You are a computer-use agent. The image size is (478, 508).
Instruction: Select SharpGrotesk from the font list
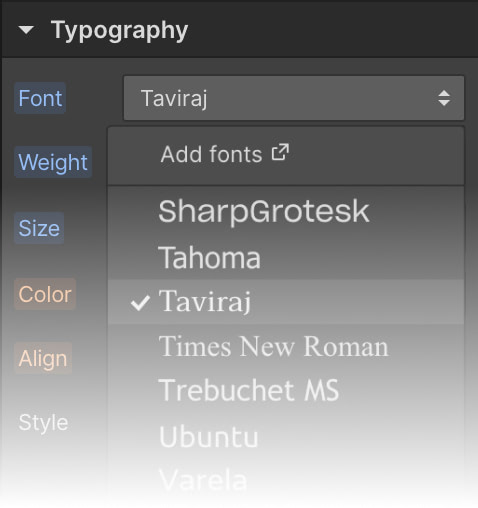point(286,211)
